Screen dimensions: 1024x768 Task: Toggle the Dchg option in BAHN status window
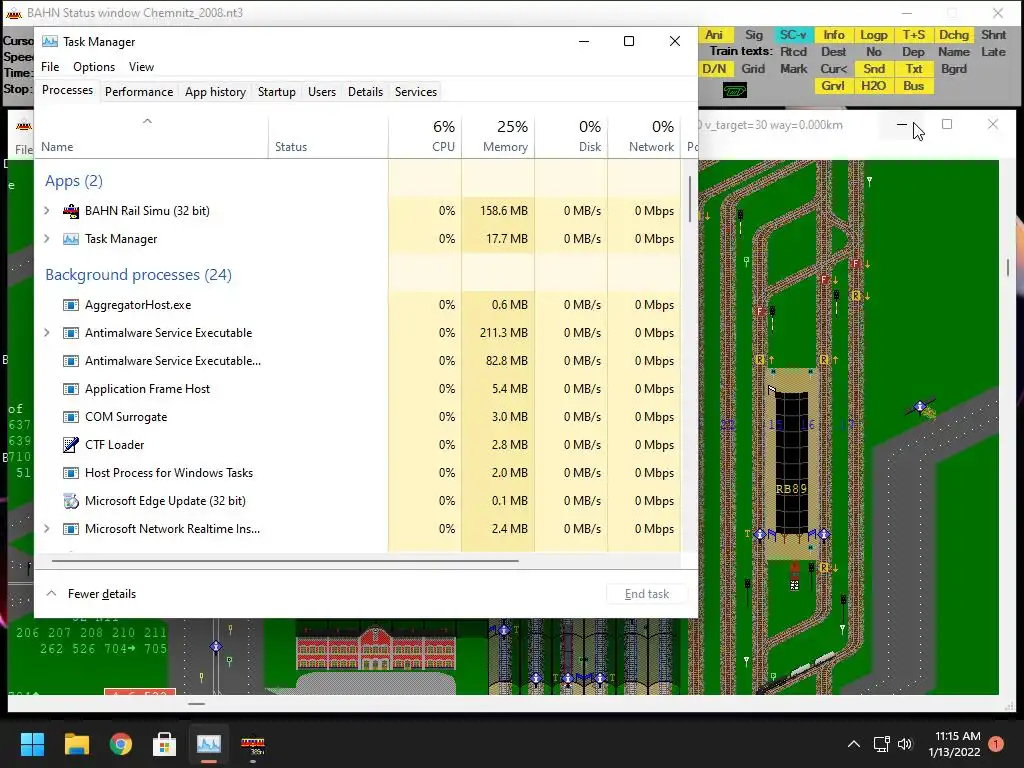pyautogui.click(x=953, y=35)
